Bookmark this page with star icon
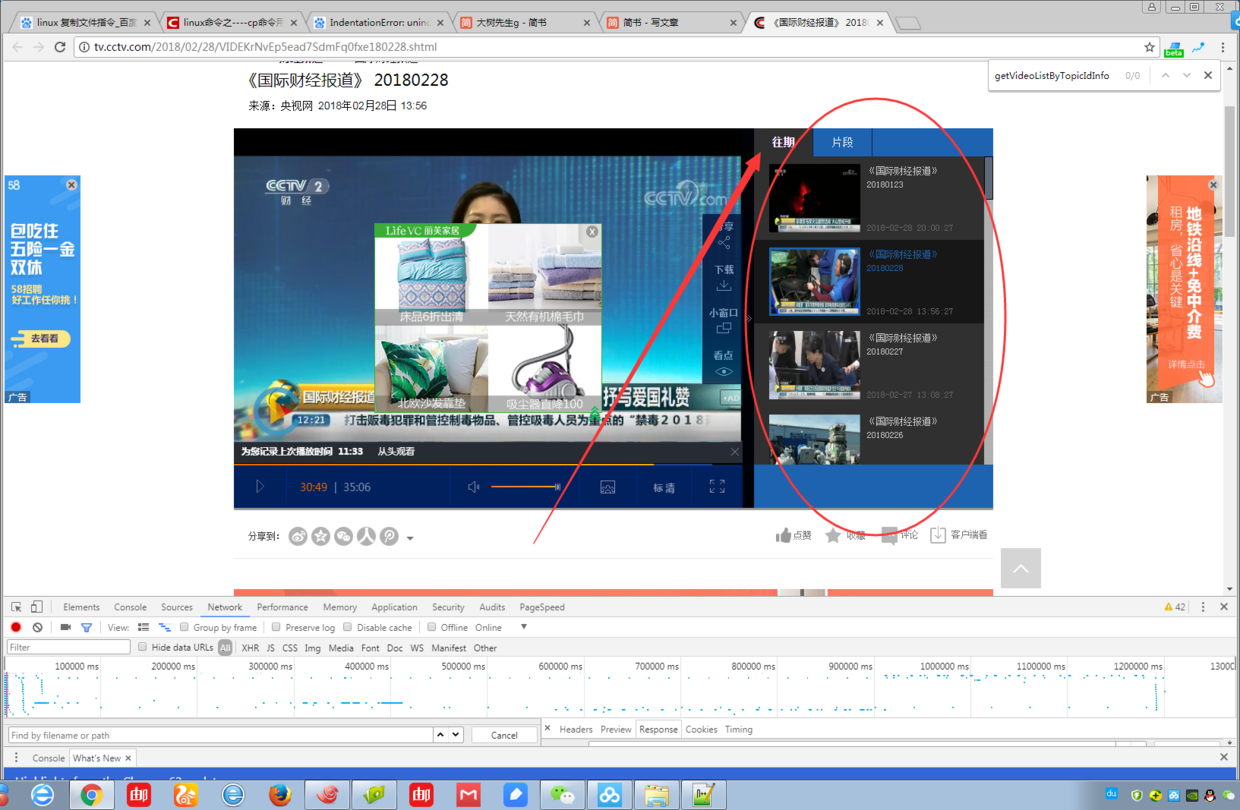The width and height of the screenshot is (1240, 810). click(x=1150, y=47)
